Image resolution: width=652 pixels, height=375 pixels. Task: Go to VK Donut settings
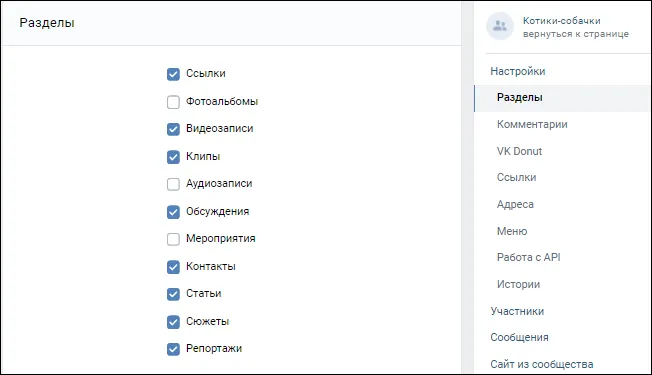(519, 151)
